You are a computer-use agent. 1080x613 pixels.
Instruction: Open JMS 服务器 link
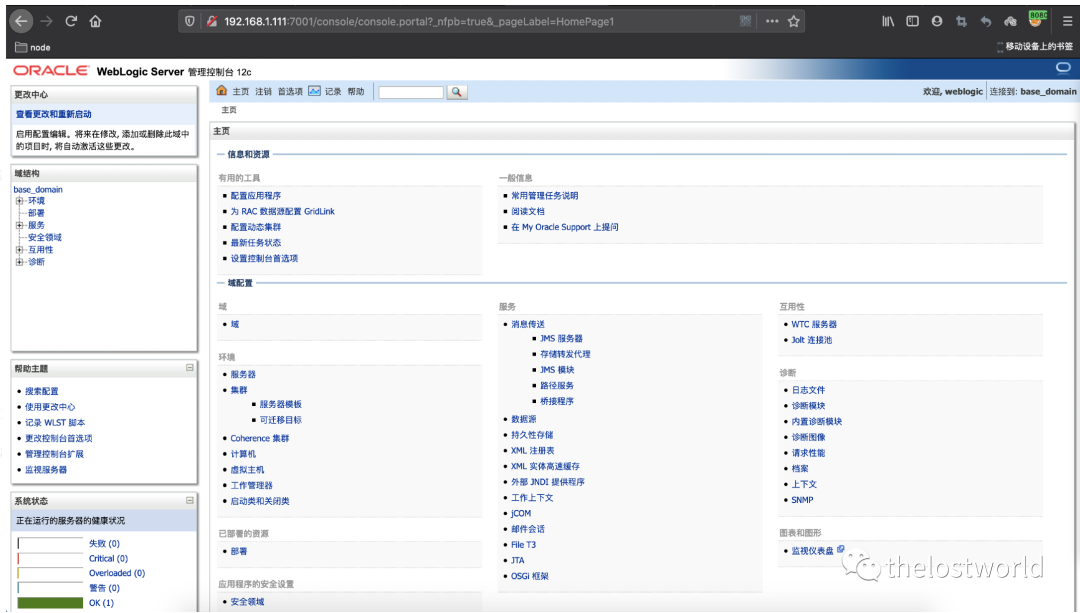(561, 339)
